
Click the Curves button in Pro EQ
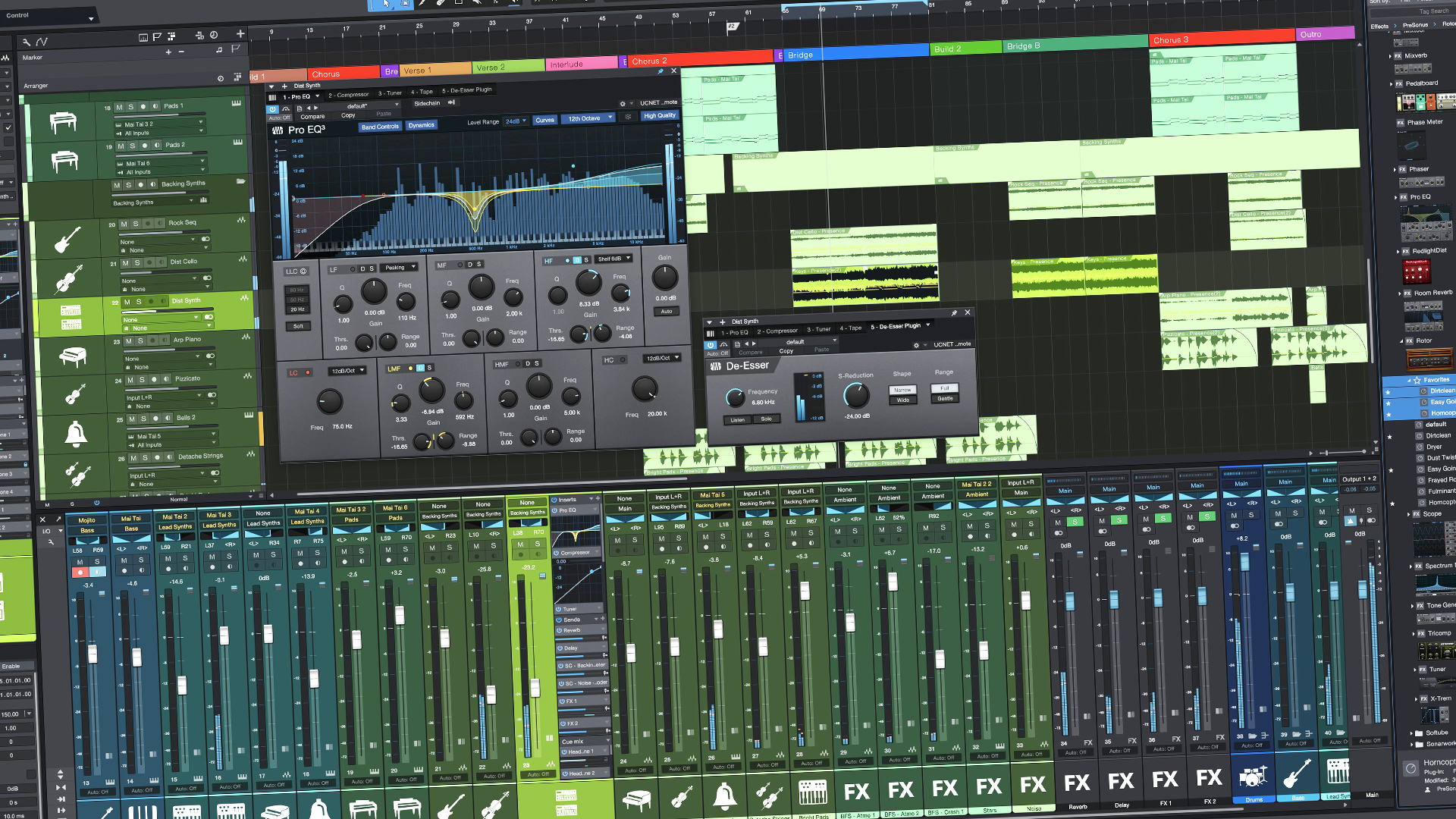tap(545, 120)
